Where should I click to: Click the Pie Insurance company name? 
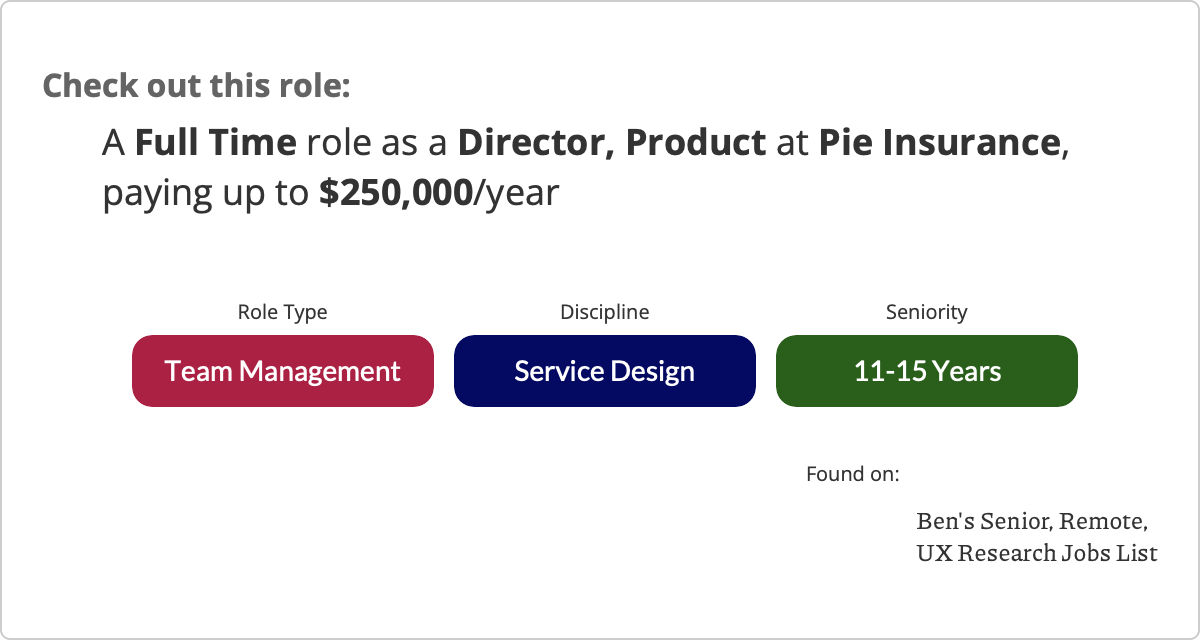tap(939, 143)
